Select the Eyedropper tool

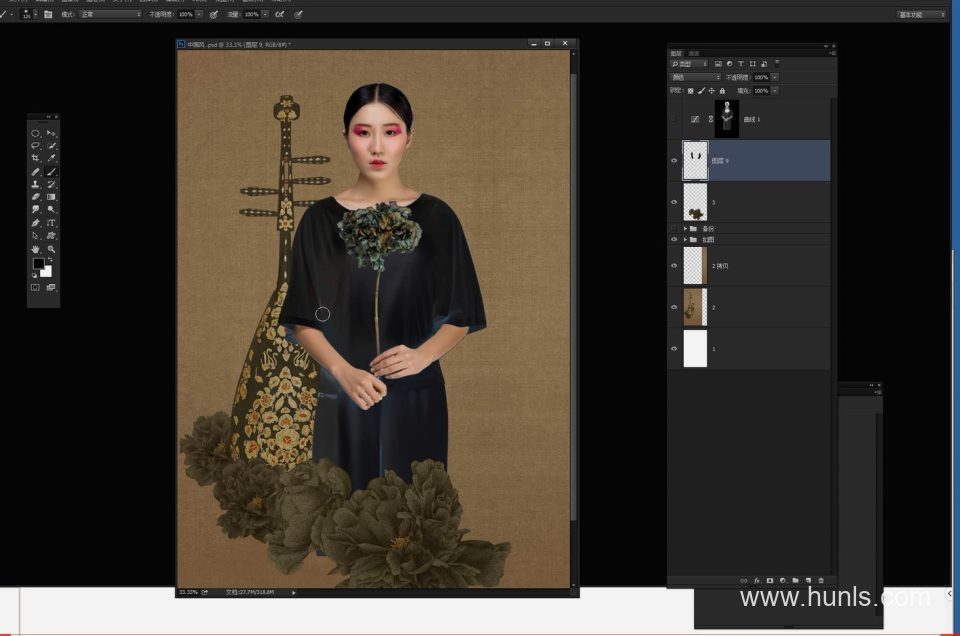coord(51,158)
